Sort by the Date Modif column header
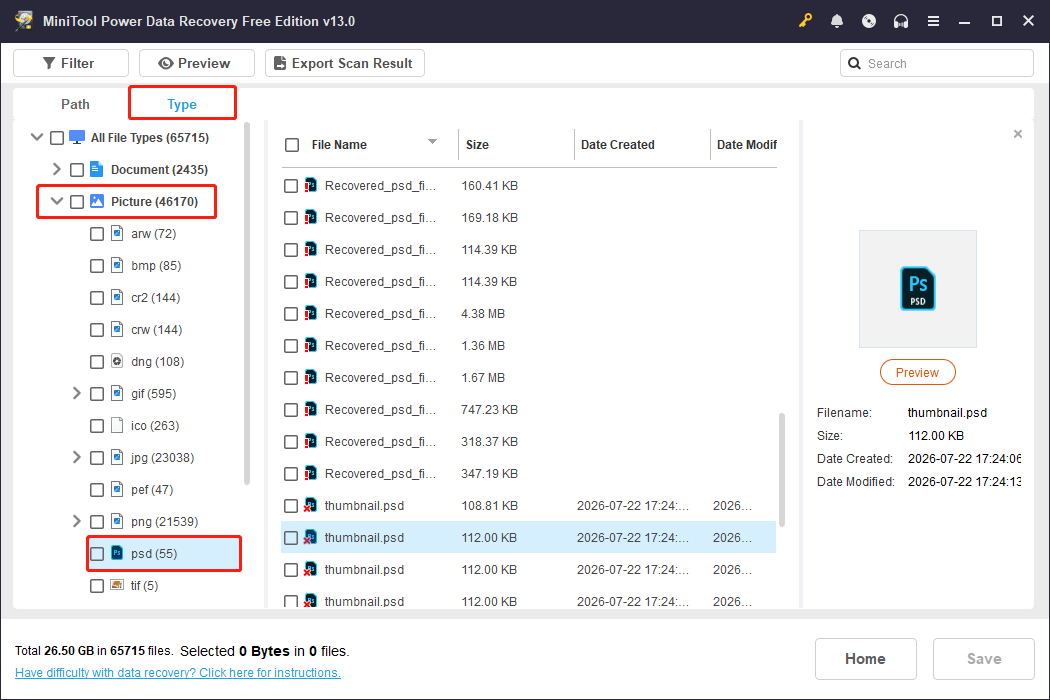1050x700 pixels. (x=745, y=145)
